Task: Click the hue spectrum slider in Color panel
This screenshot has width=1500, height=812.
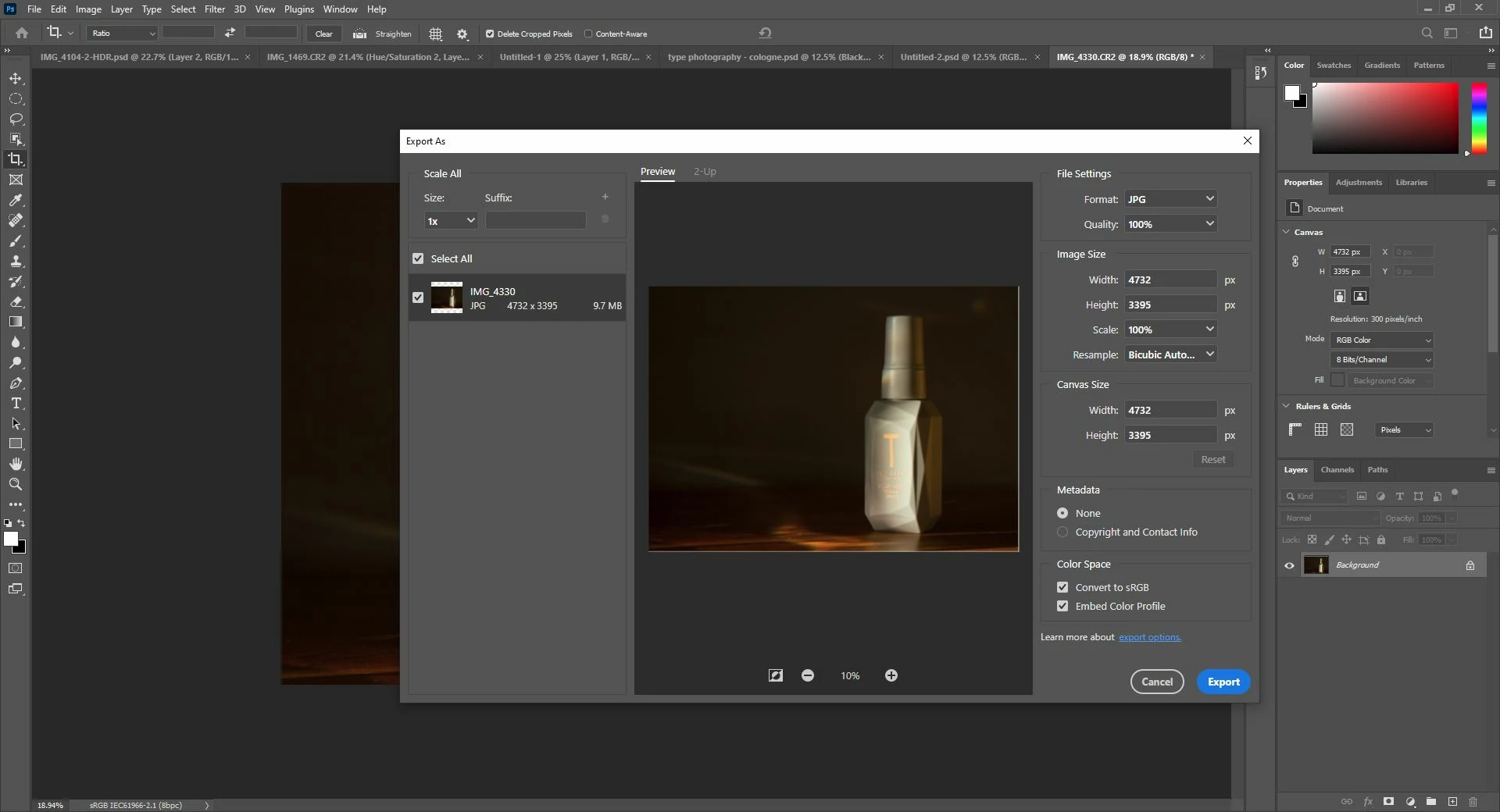Action: pyautogui.click(x=1479, y=119)
